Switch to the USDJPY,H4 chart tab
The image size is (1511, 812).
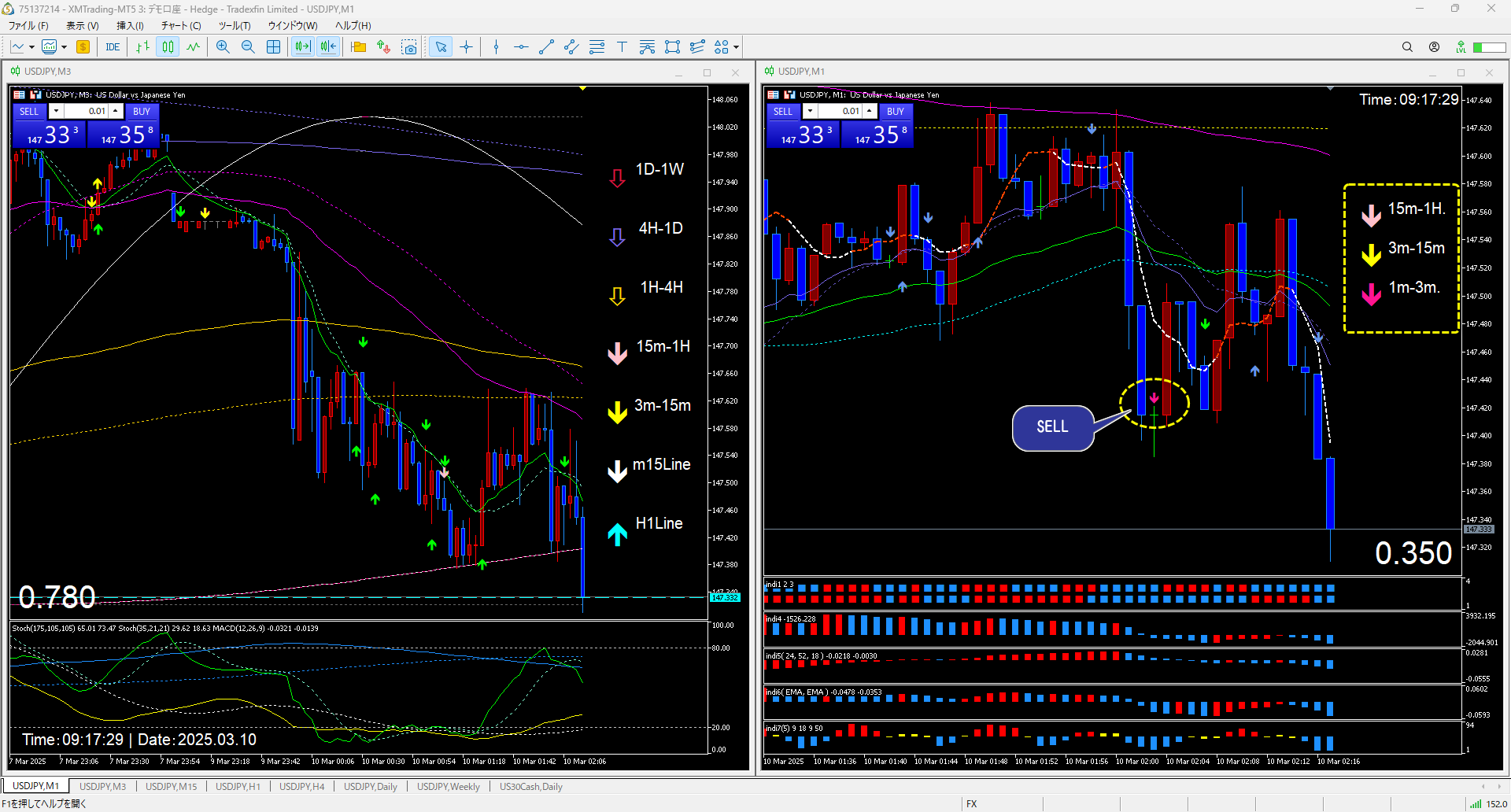coord(301,786)
